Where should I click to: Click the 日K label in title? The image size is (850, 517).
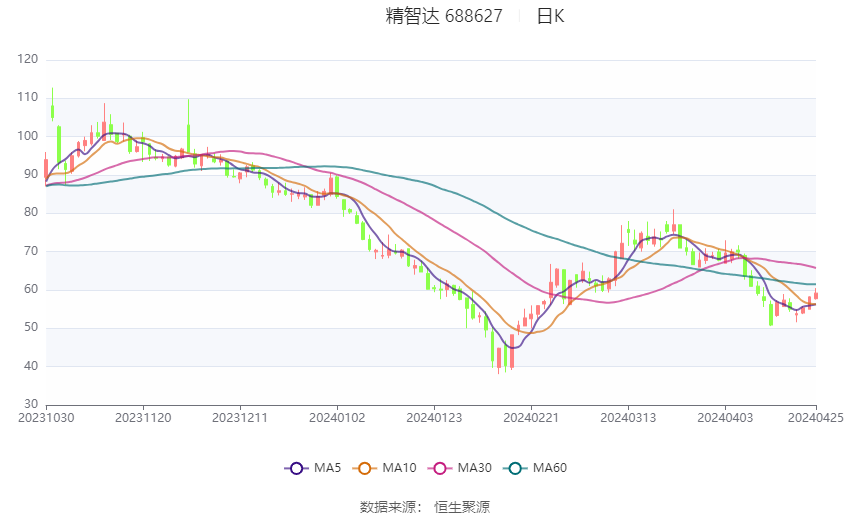point(550,16)
